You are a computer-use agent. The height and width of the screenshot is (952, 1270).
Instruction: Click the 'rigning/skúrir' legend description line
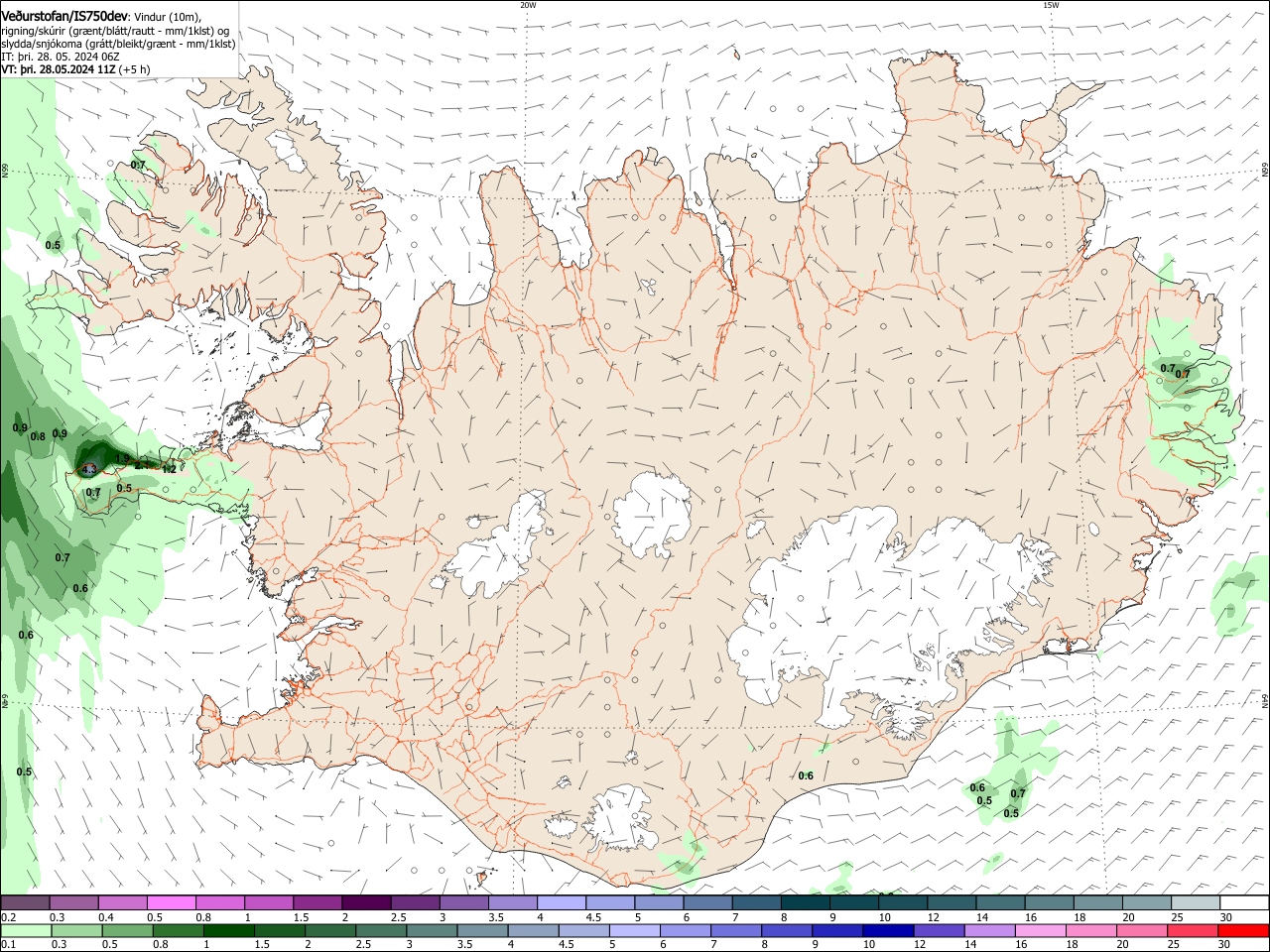115,31
